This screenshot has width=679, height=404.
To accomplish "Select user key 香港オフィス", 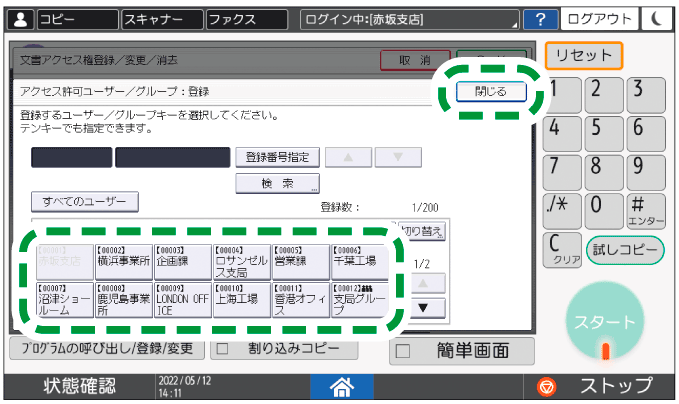I will coord(301,300).
